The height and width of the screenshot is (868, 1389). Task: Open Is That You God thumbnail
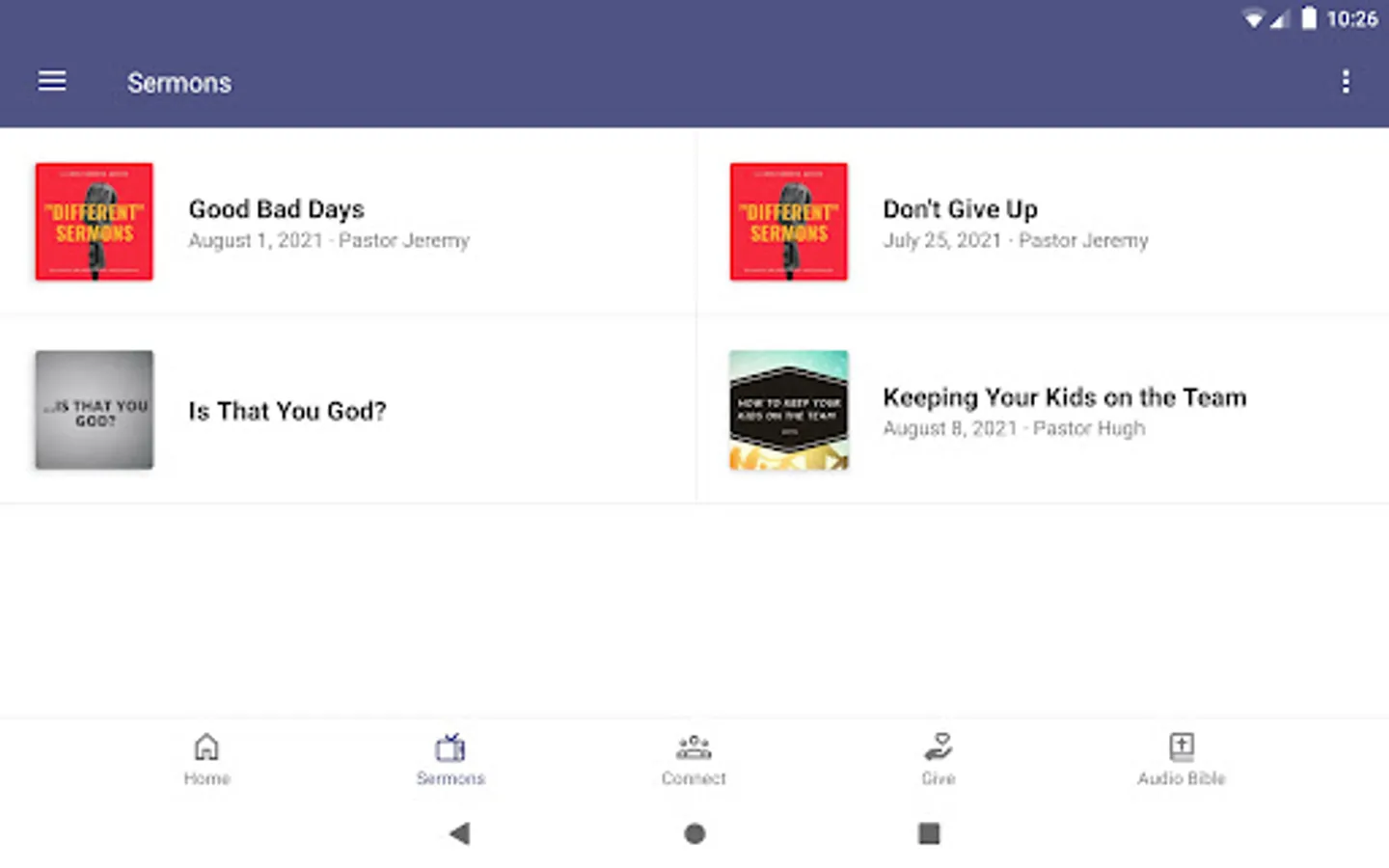(x=95, y=410)
